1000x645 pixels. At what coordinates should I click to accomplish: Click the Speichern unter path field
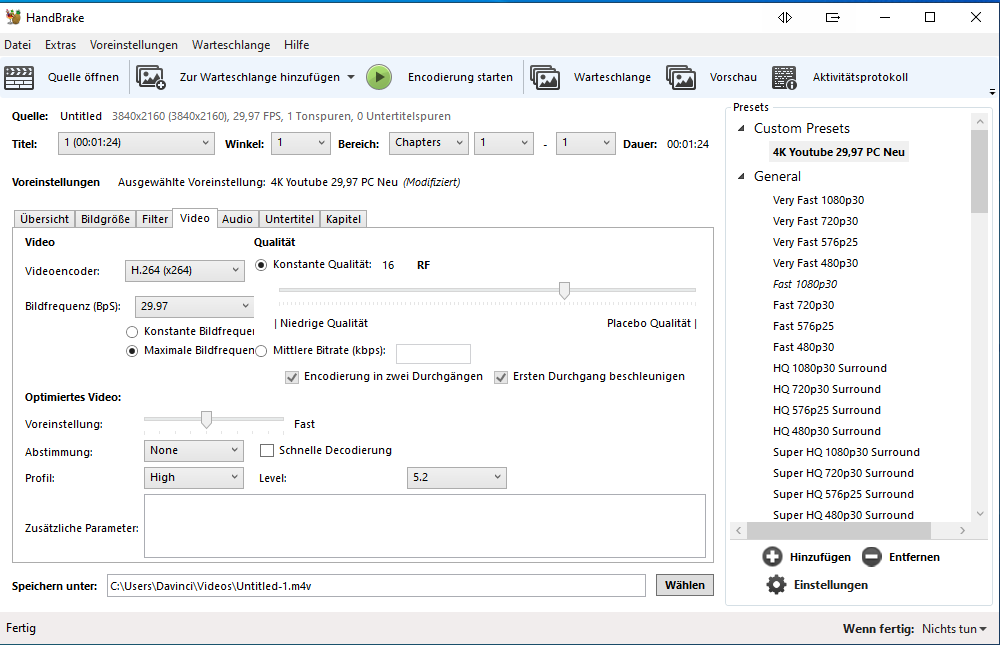pyautogui.click(x=376, y=585)
